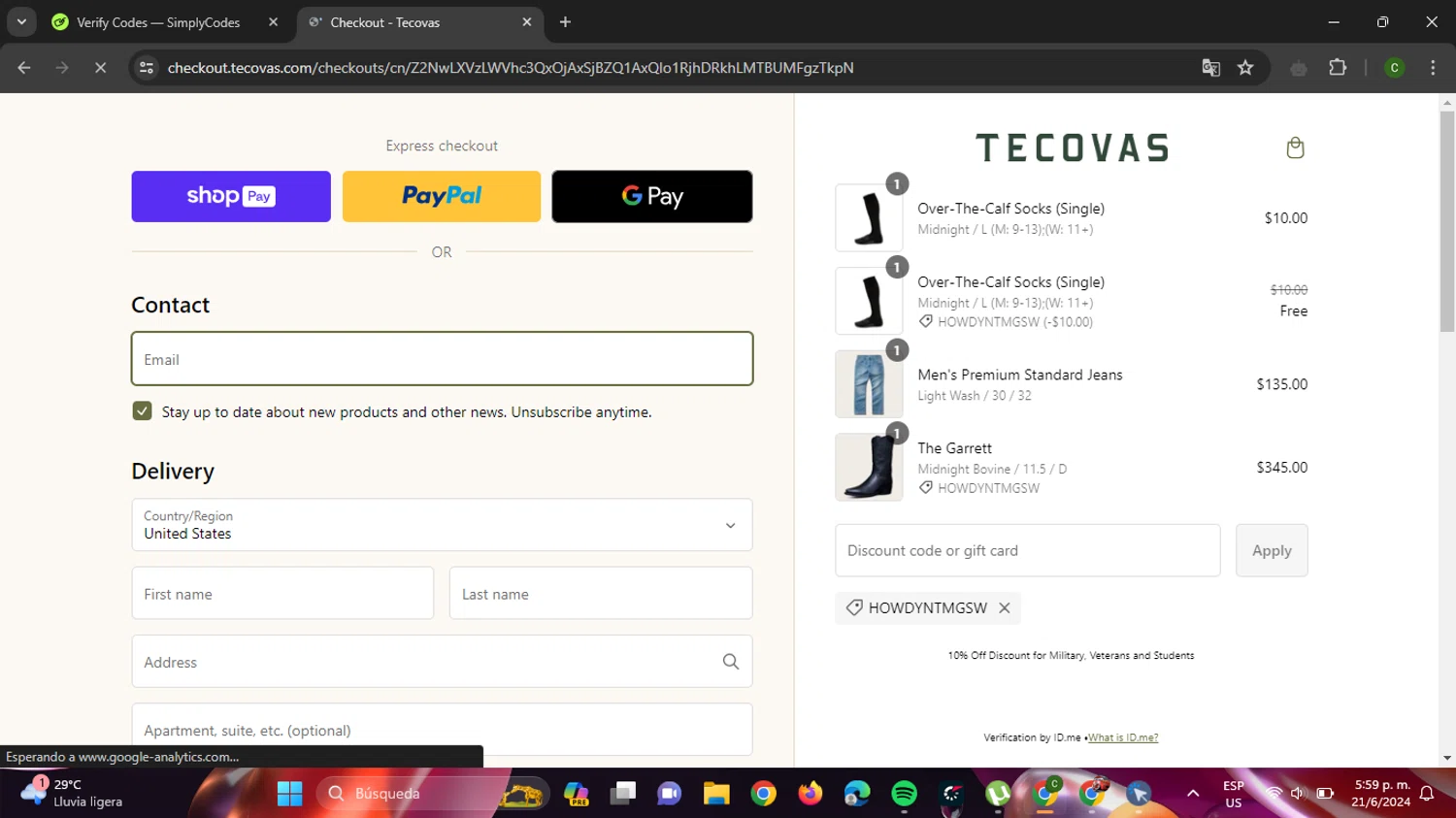Pay with PayPal express button
The image size is (1456, 818).
click(442, 196)
